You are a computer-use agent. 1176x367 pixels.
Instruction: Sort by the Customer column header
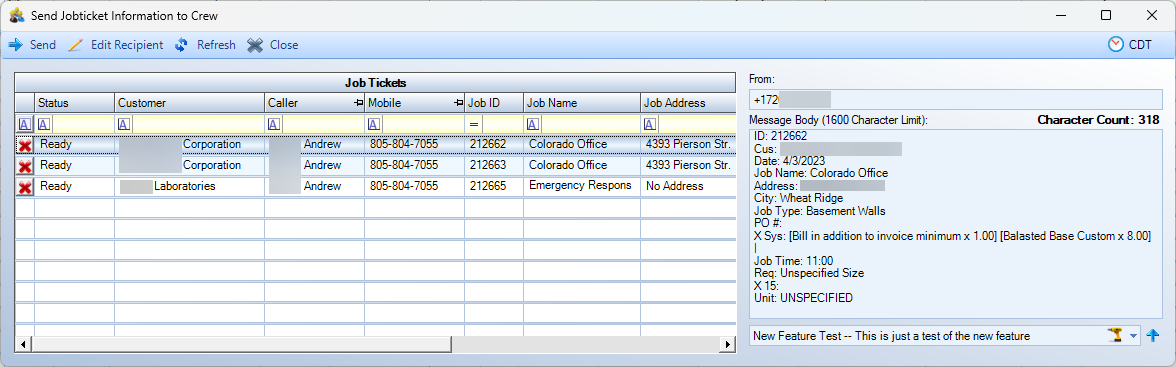[x=190, y=103]
